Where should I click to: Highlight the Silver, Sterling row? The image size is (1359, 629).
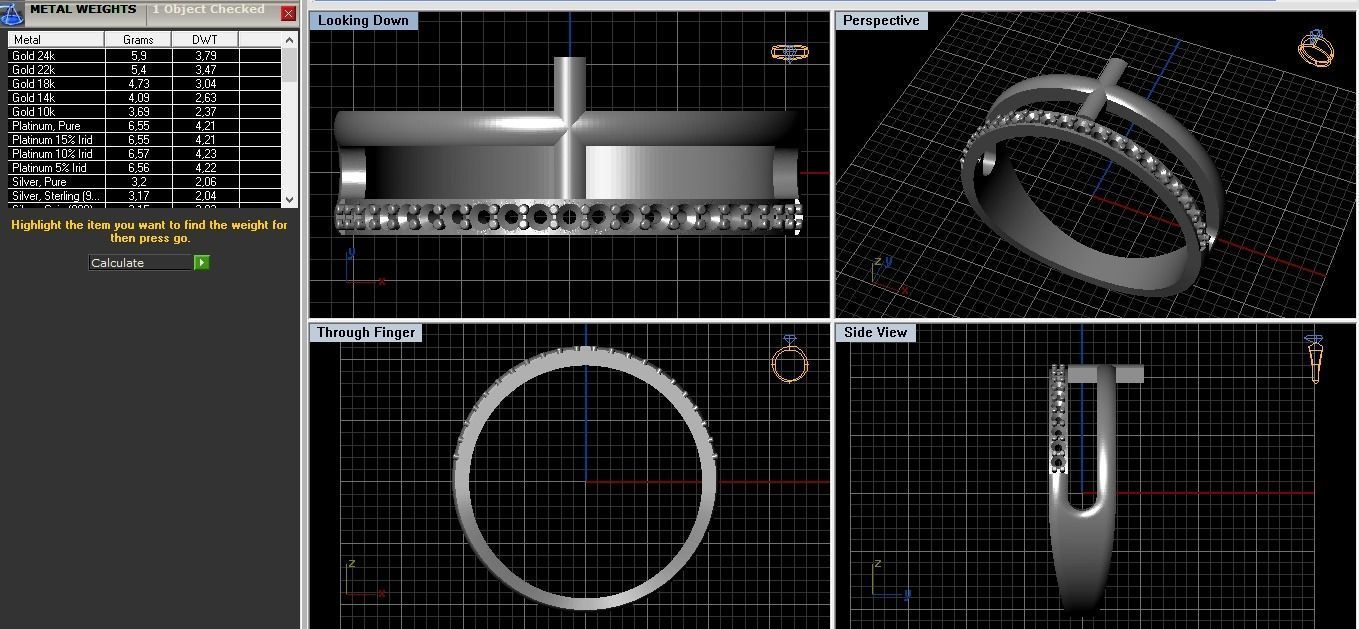[145, 196]
